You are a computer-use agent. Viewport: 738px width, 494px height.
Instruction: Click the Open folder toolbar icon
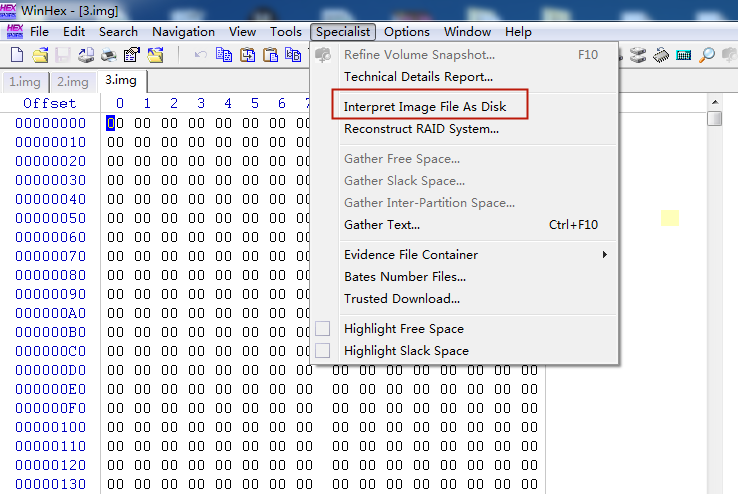(155, 55)
